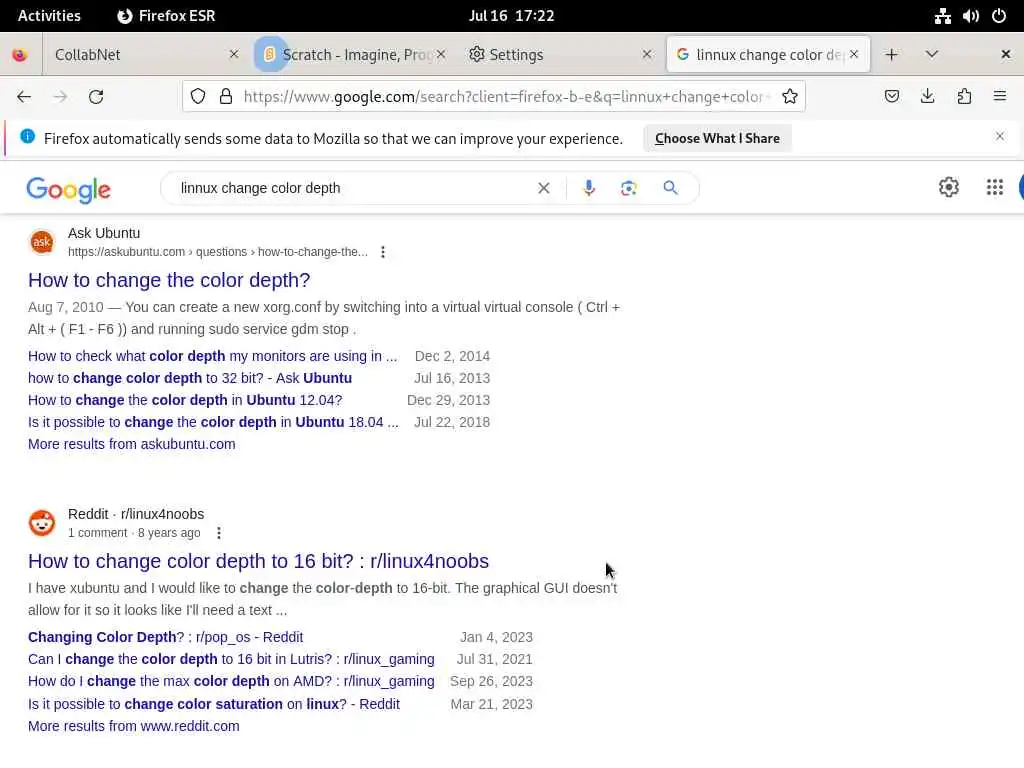The width and height of the screenshot is (1024, 768).
Task: Open 'Changing Color Depth? : r/pop_os' link
Action: (x=166, y=637)
